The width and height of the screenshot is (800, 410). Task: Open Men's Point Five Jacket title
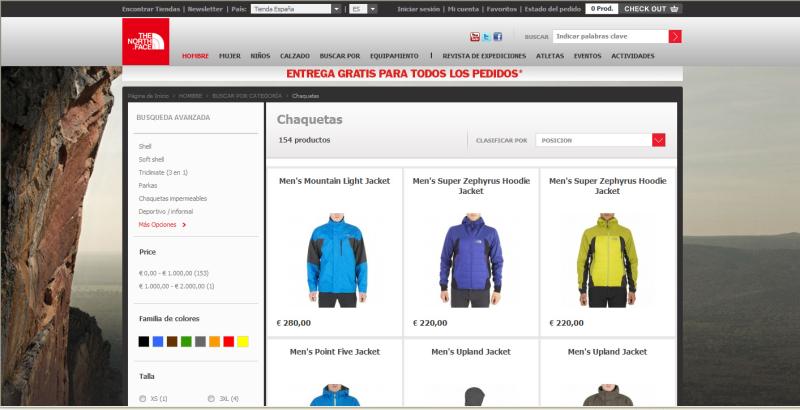pyautogui.click(x=335, y=352)
